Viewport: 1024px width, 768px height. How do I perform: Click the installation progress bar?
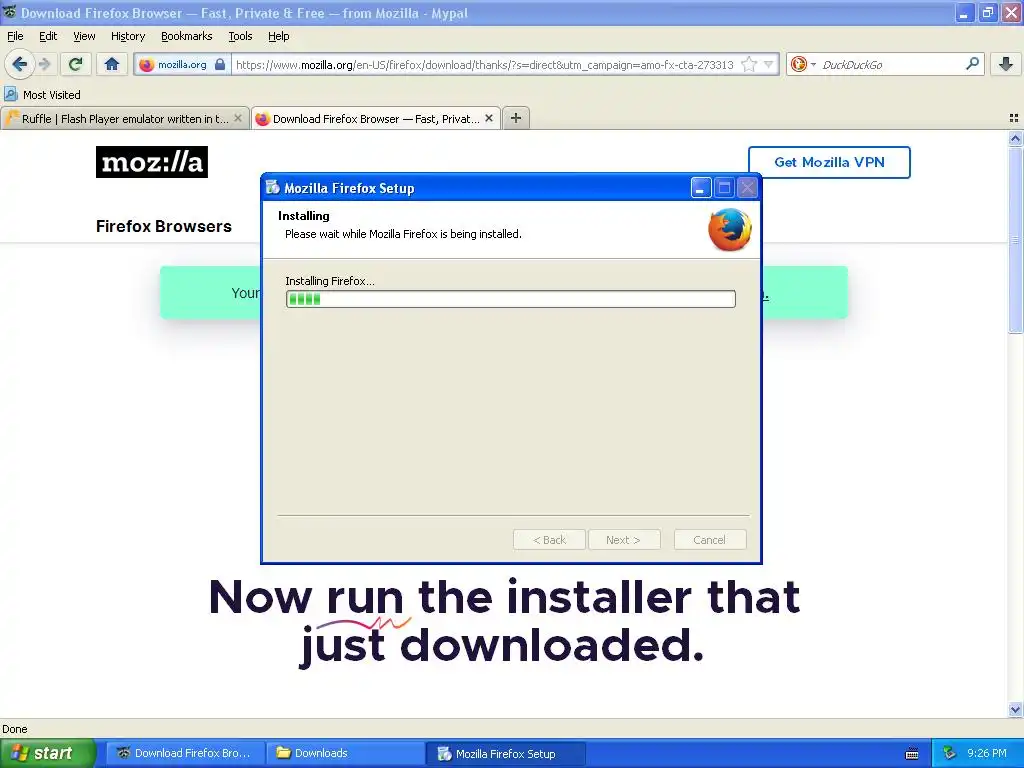tap(511, 299)
